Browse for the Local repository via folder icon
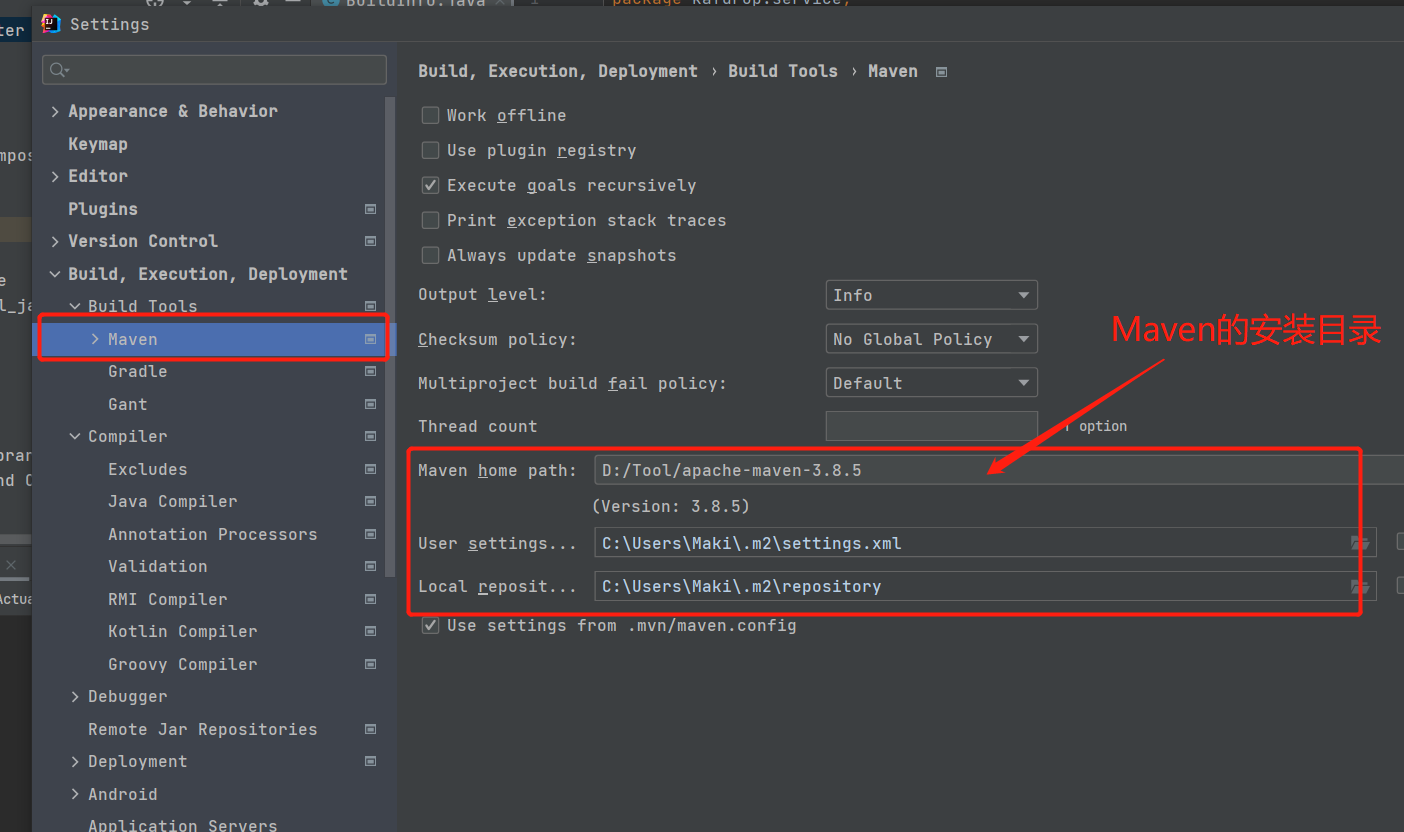Viewport: 1404px width, 832px height. click(1360, 587)
